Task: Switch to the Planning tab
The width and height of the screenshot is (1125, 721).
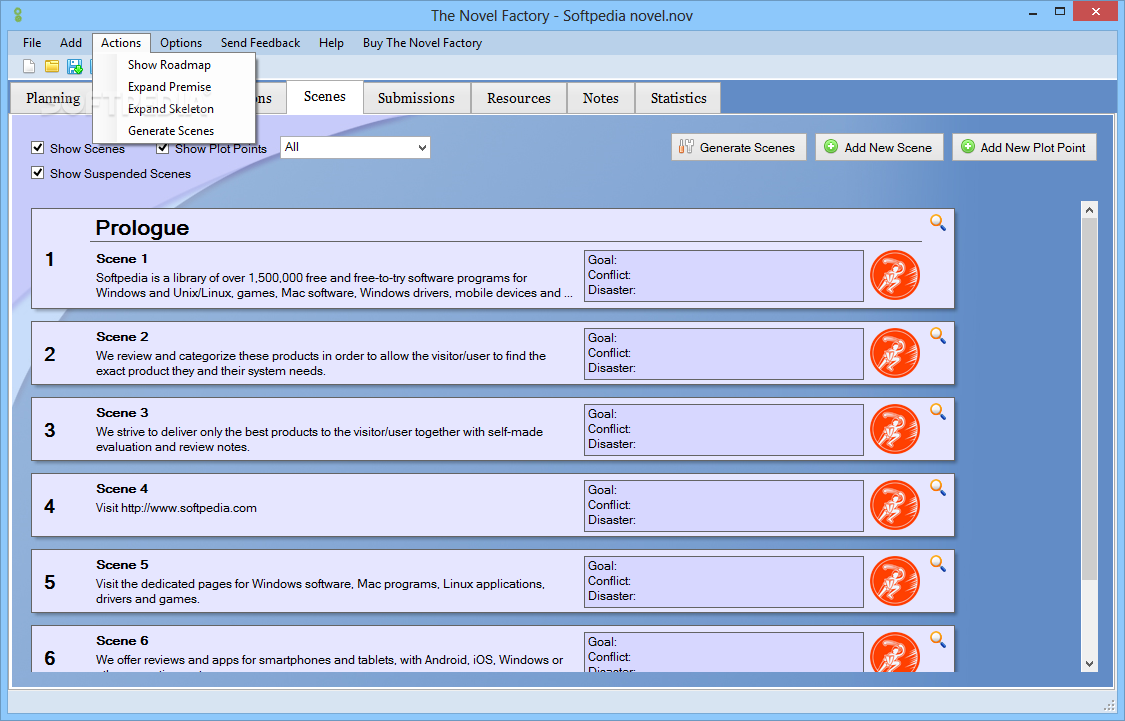Action: coord(53,98)
